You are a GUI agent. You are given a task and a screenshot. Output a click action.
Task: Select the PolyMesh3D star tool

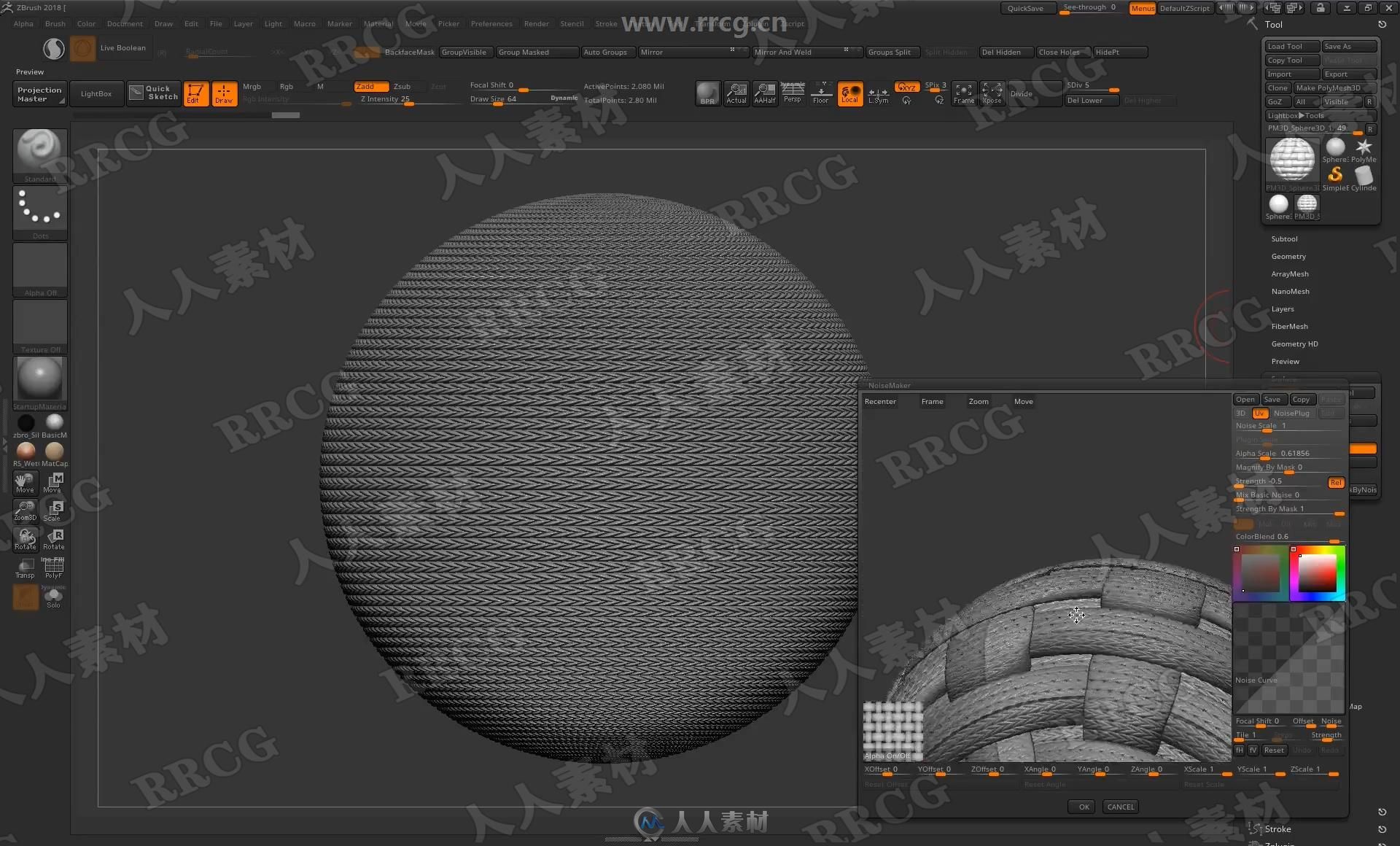click(x=1364, y=150)
